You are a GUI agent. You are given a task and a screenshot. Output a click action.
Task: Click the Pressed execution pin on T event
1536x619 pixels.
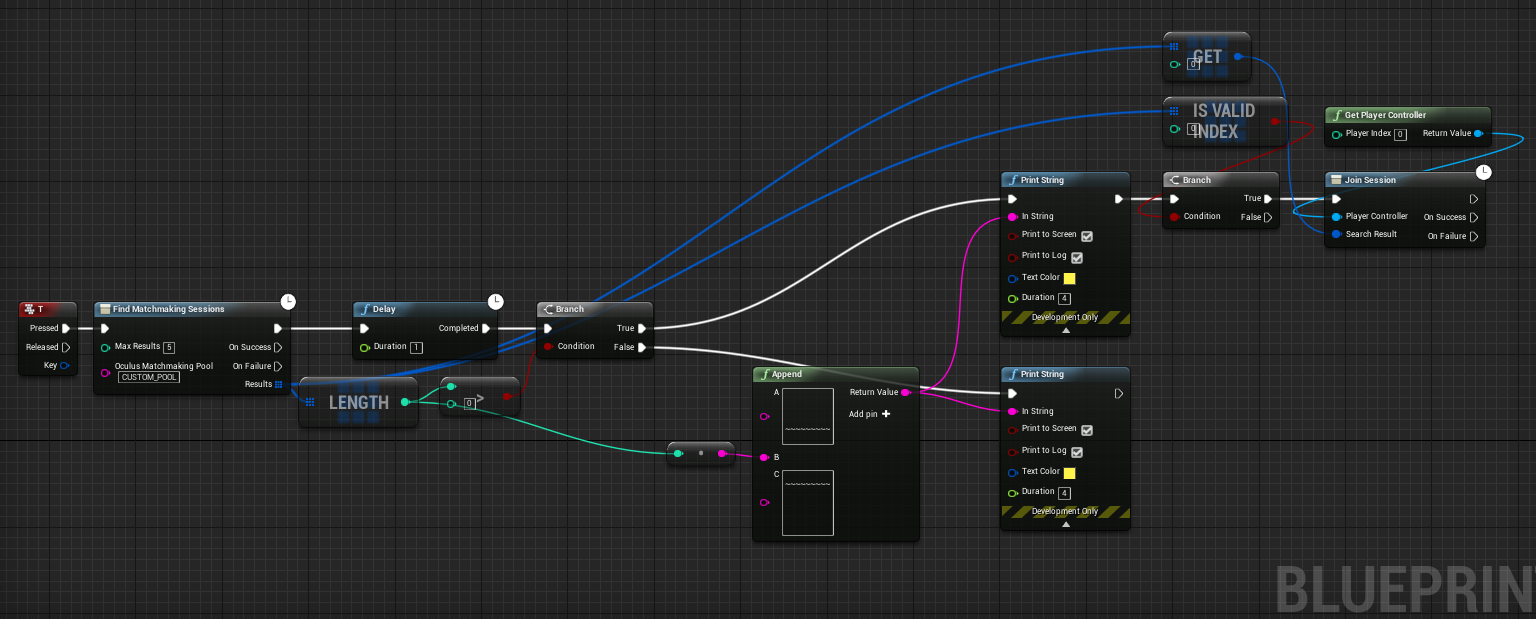66,328
